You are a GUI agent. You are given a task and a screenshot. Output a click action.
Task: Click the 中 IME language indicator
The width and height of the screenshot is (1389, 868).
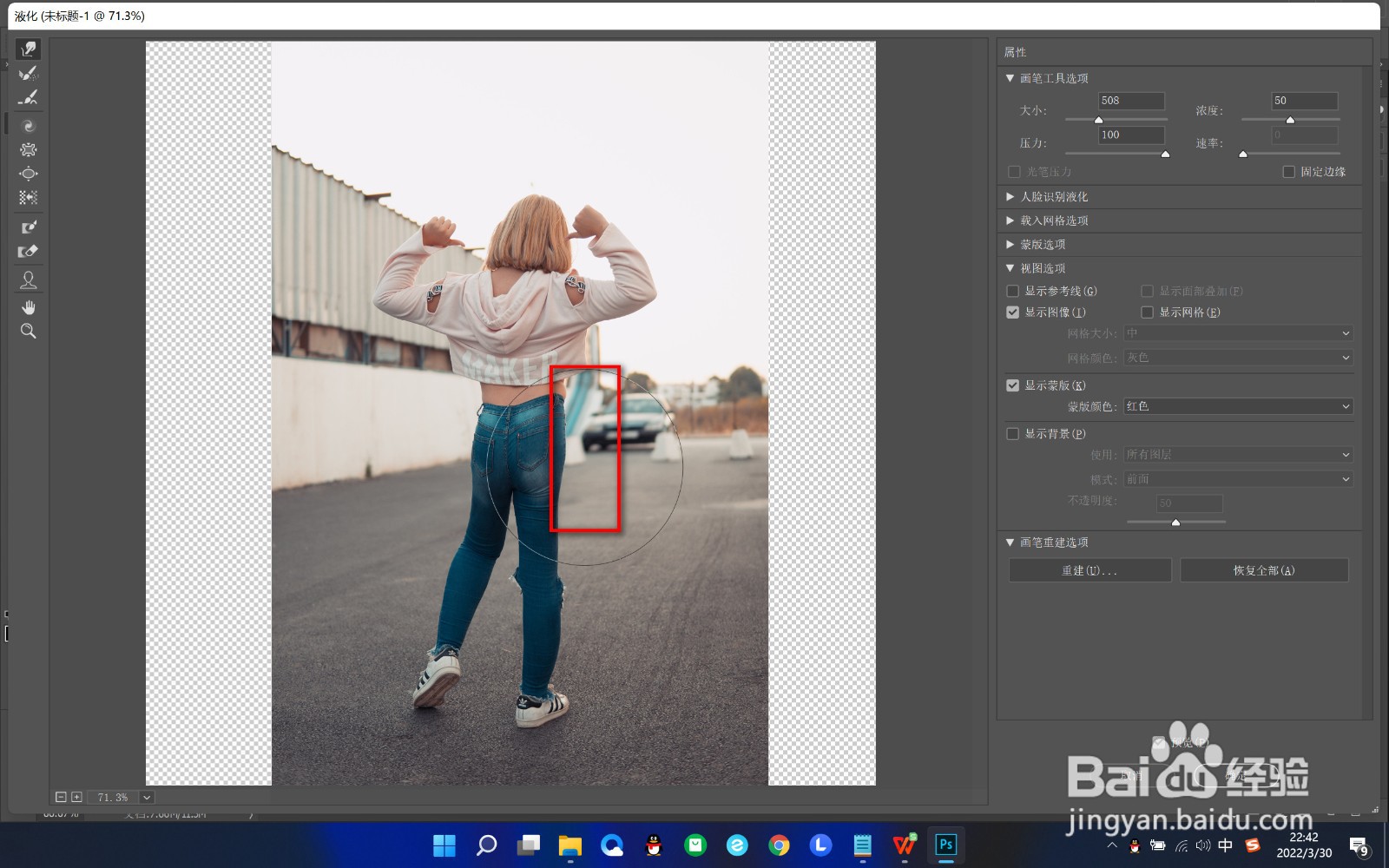click(x=1225, y=845)
